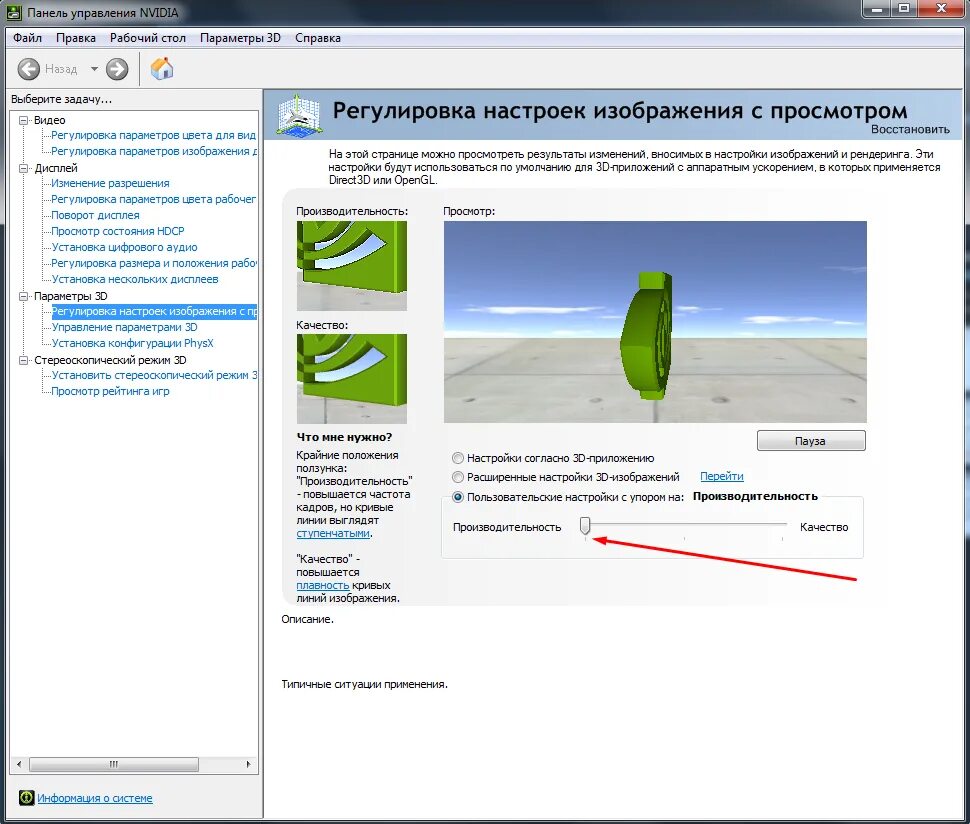Collapse the Стереоскопический режим 3D group

(x=24, y=360)
